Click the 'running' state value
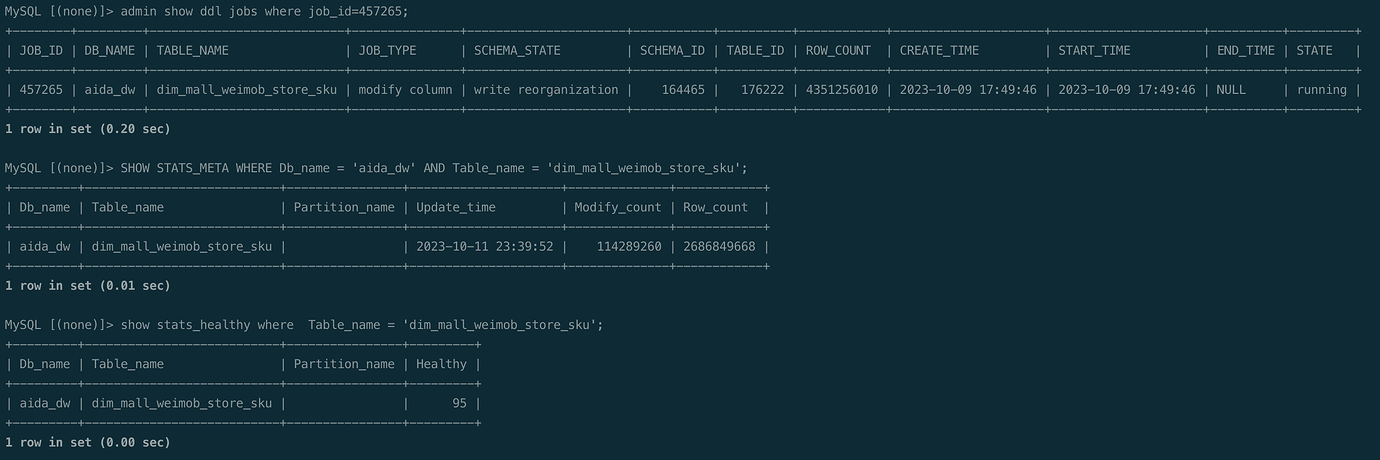Screen dimensions: 1380x460 [1322, 90]
